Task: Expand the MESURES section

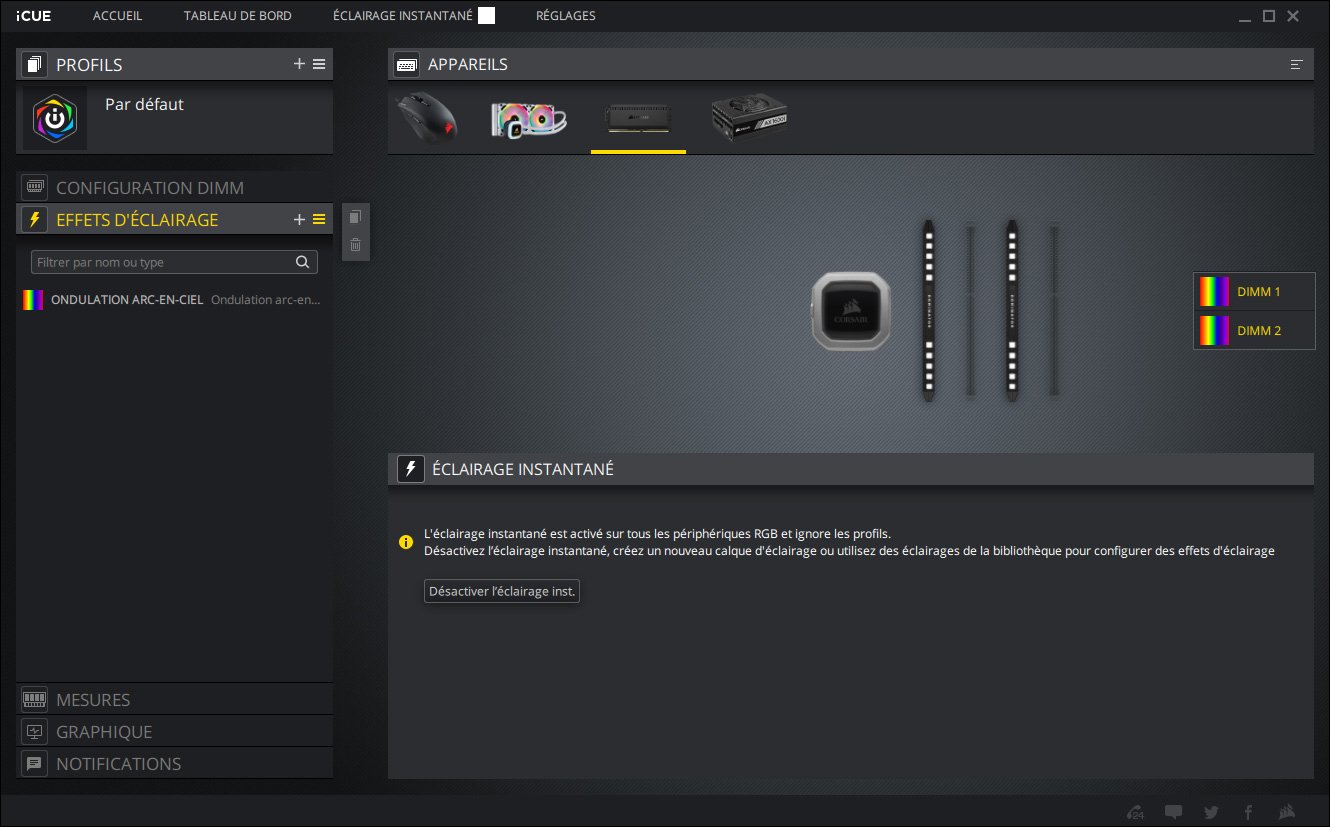Action: tap(174, 699)
